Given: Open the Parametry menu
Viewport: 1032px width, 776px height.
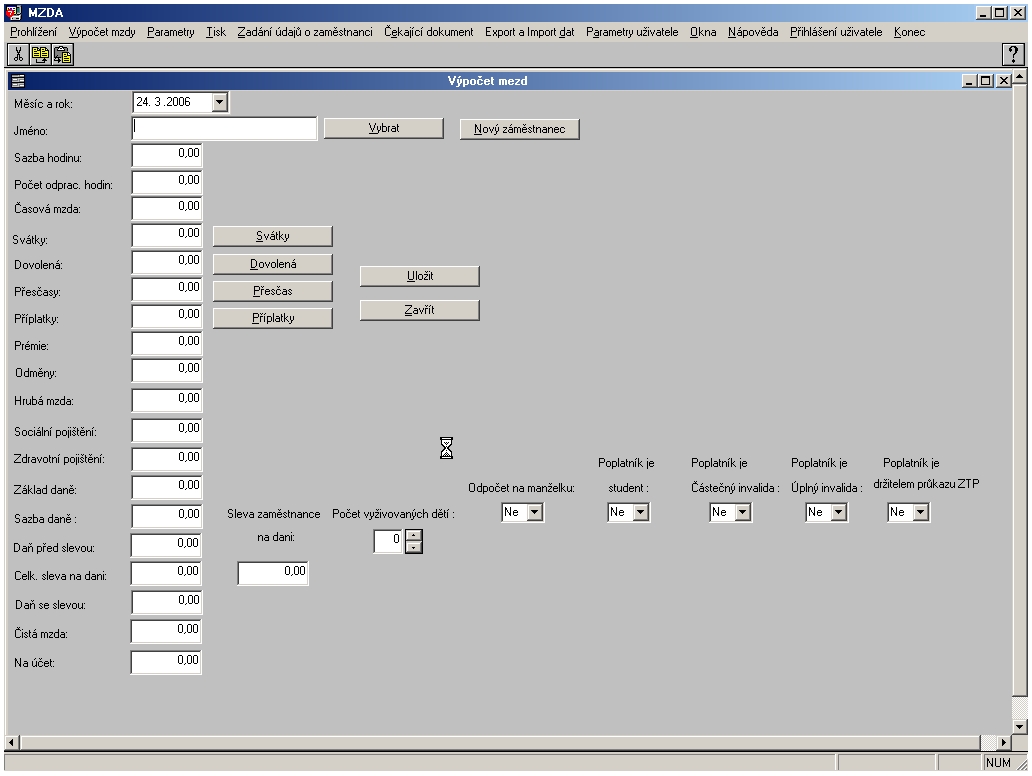Looking at the screenshot, I should coord(170,32).
